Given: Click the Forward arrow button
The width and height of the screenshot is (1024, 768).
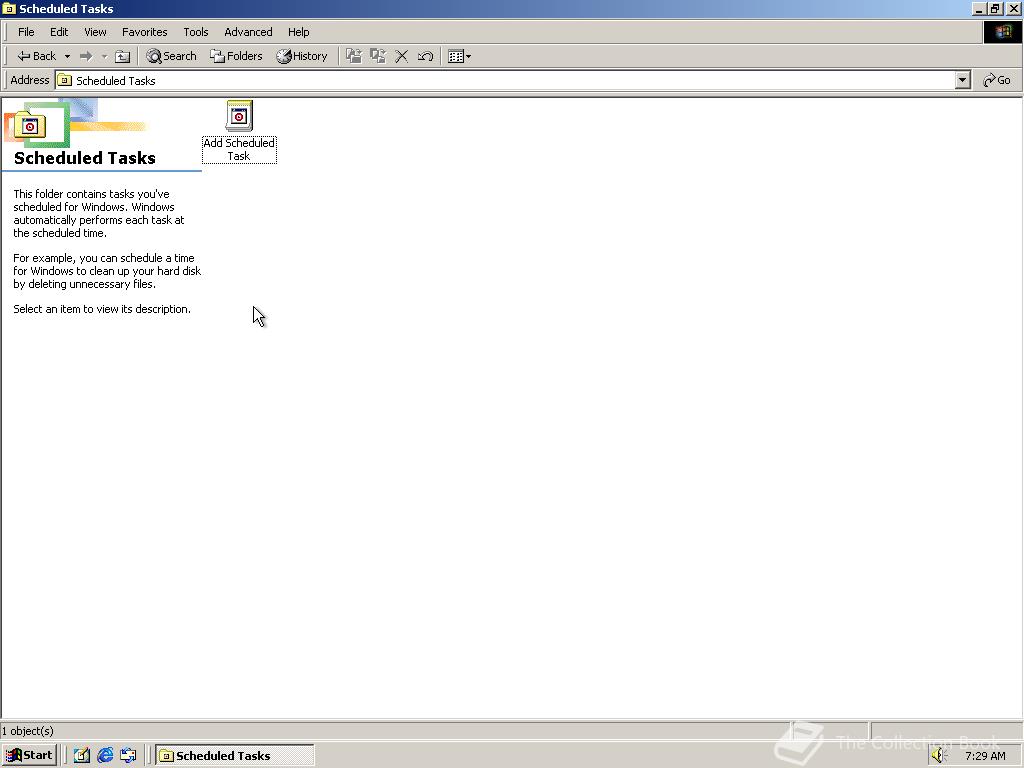Looking at the screenshot, I should tap(86, 56).
